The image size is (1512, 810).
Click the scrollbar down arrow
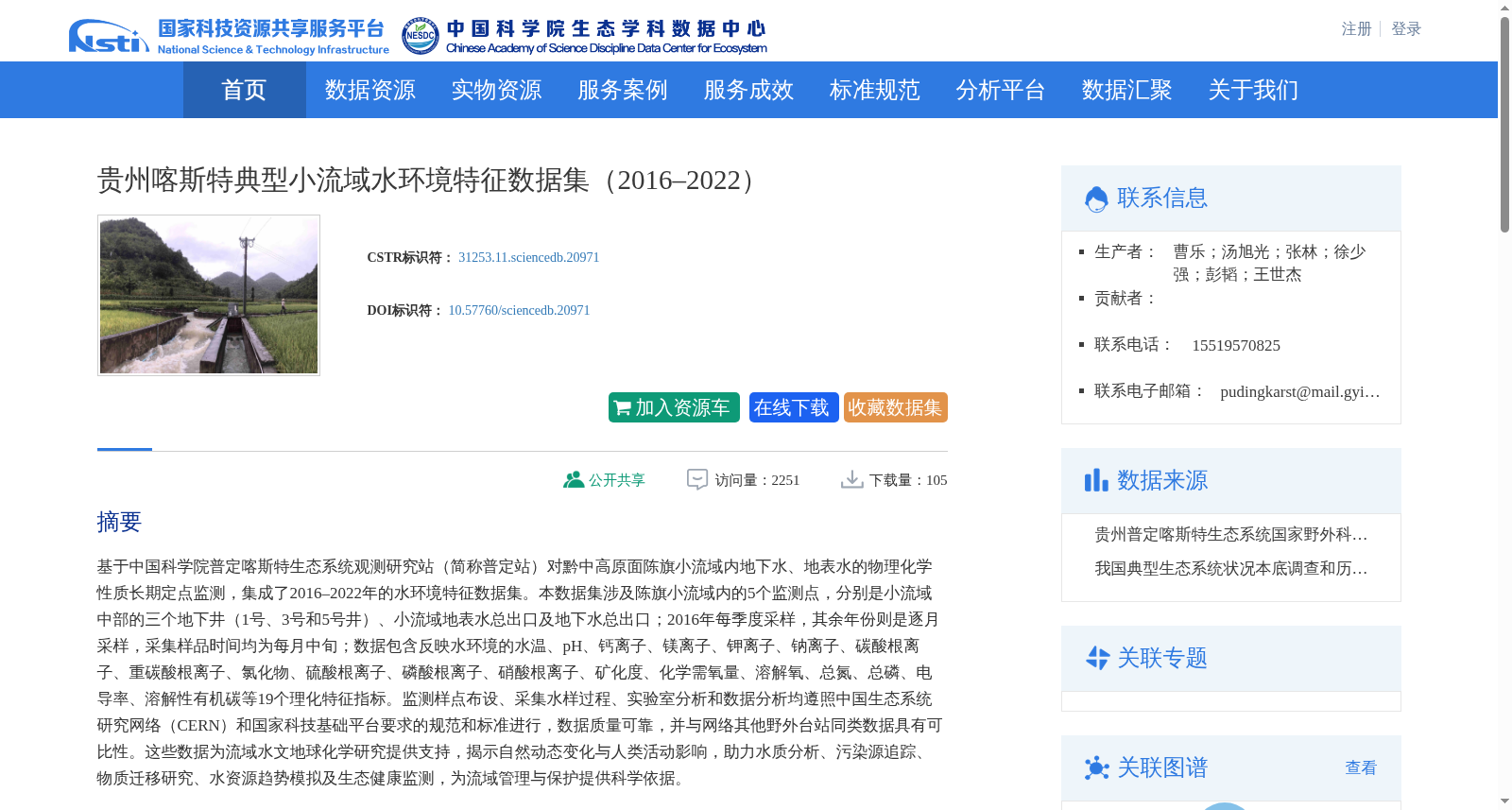[x=1504, y=802]
